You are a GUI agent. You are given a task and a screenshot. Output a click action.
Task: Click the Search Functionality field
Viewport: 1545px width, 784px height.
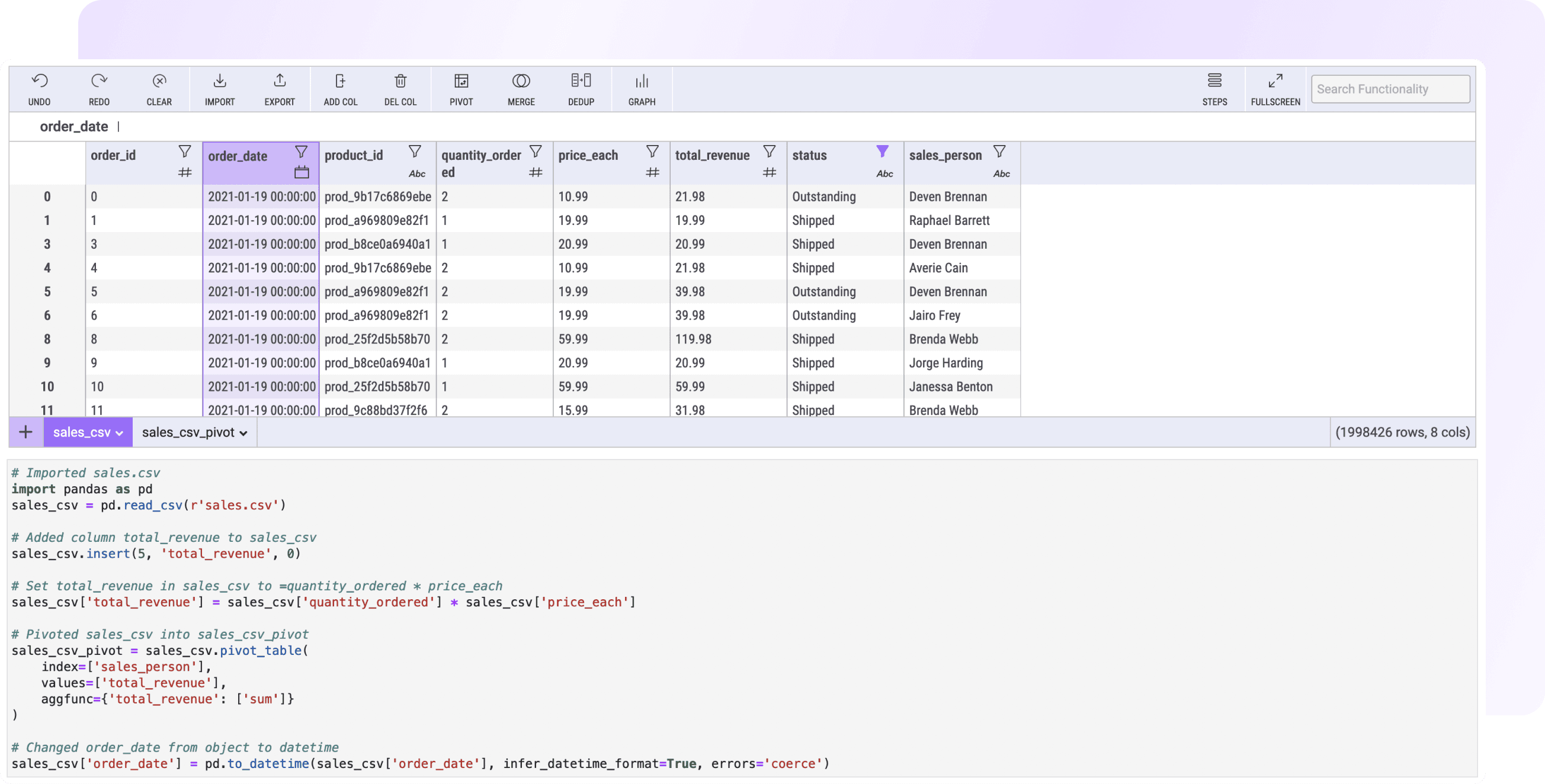point(1390,88)
